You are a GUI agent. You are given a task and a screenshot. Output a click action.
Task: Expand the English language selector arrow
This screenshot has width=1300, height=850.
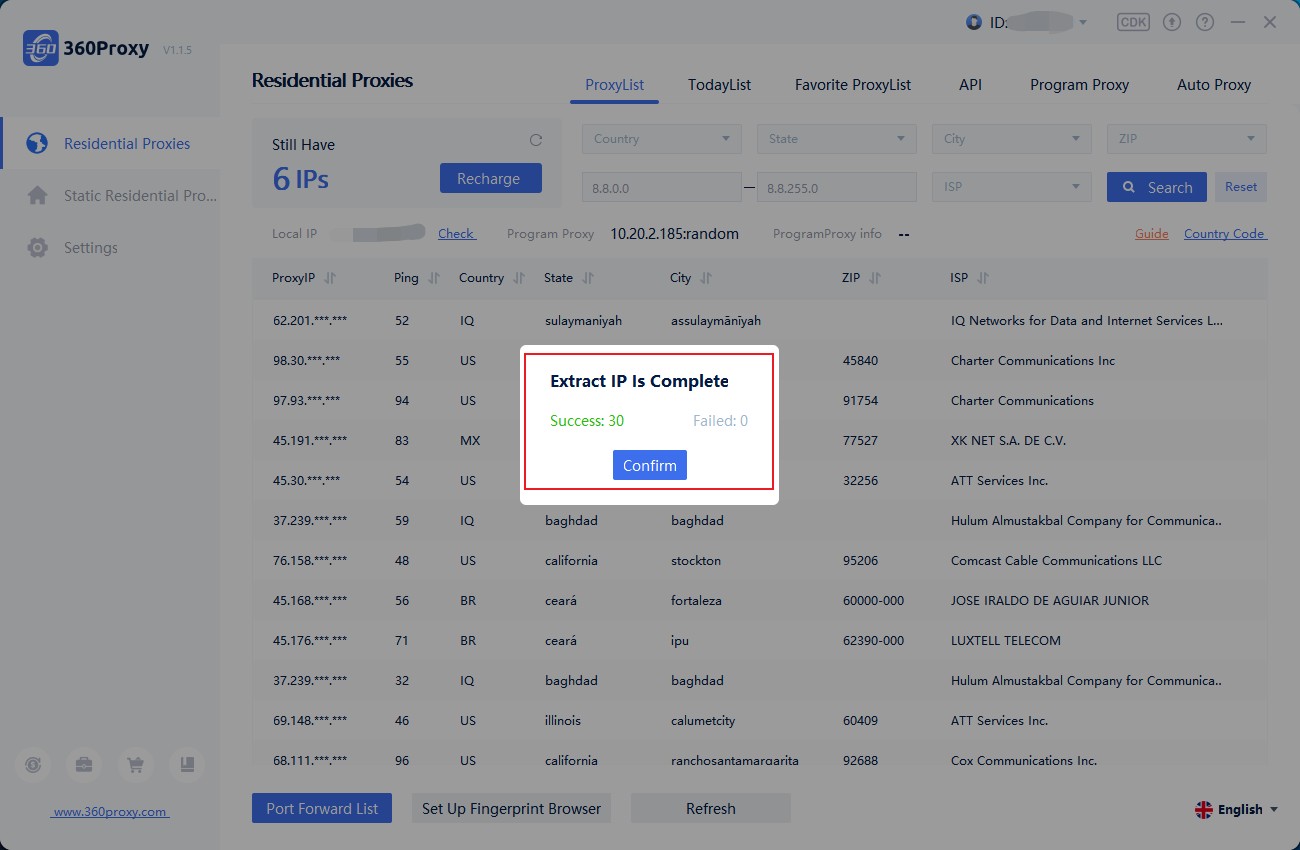[x=1273, y=810]
